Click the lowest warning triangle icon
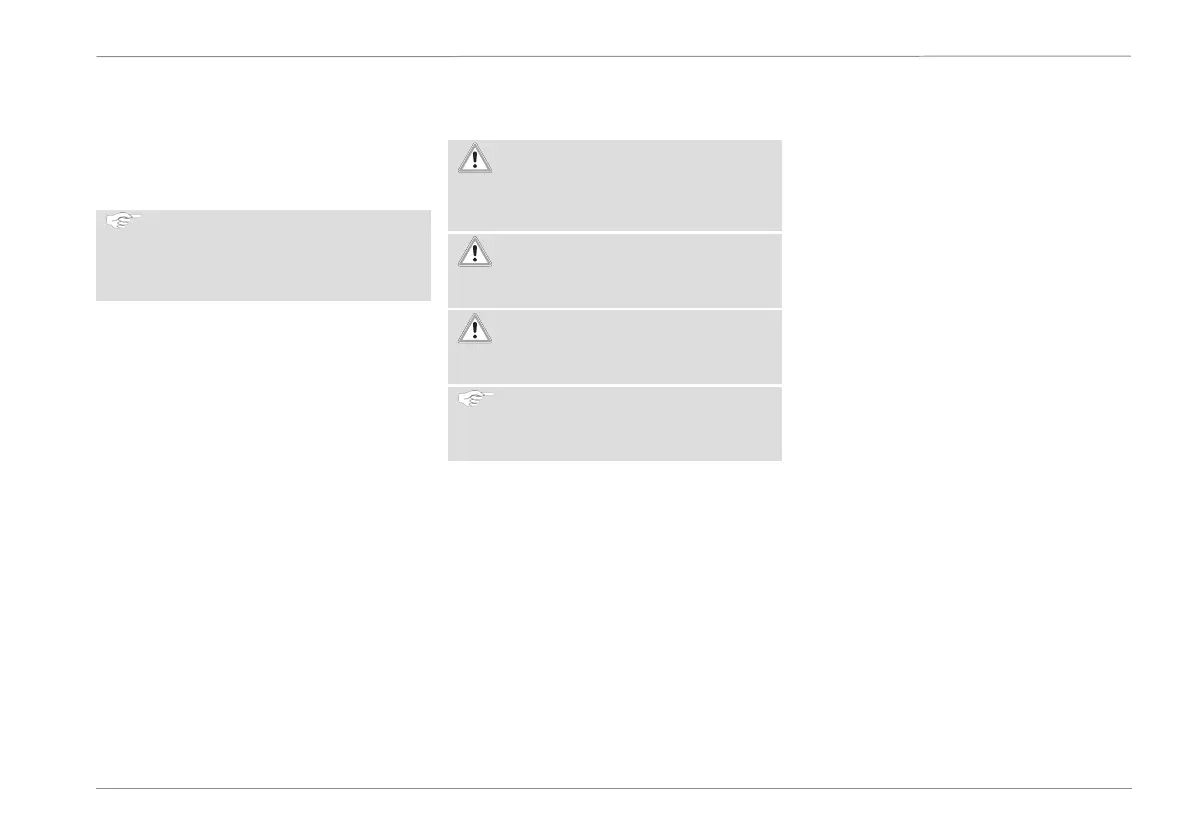 point(475,328)
